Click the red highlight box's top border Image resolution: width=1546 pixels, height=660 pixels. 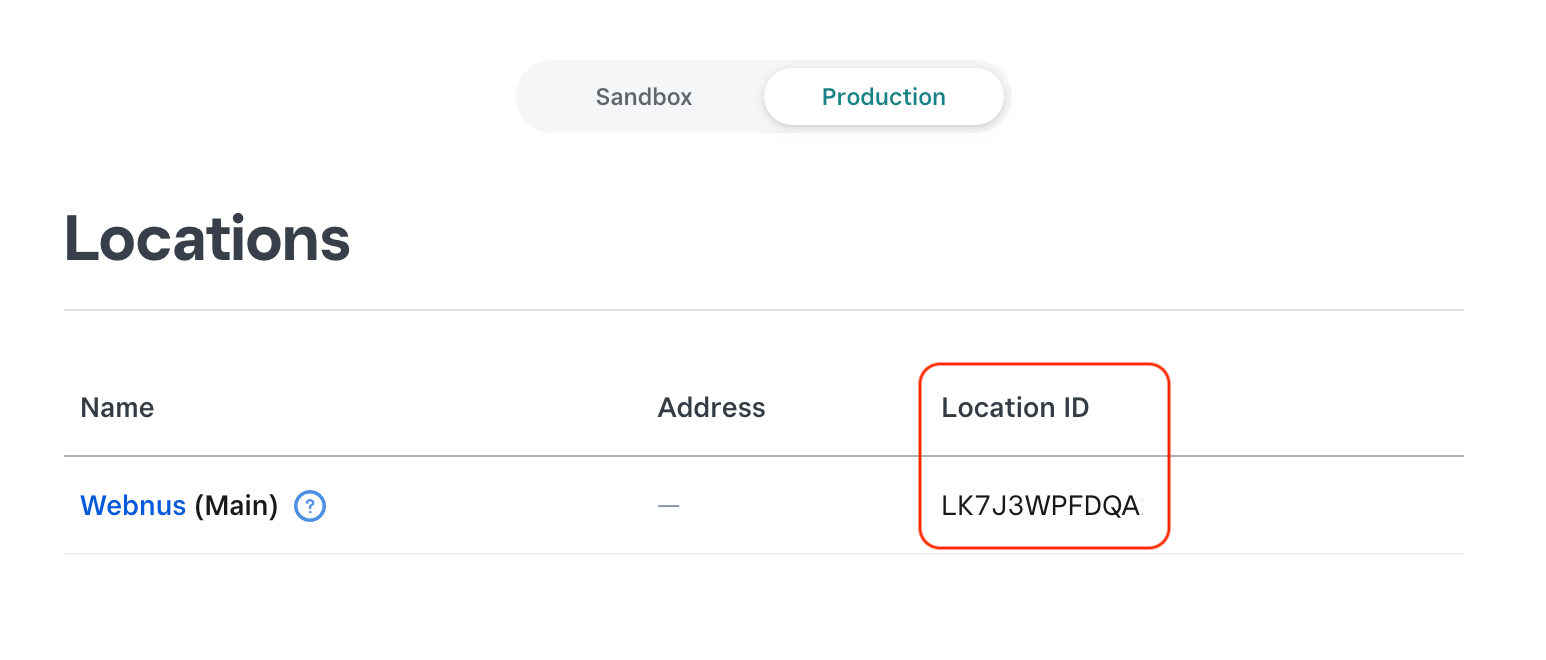pyautogui.click(x=1044, y=364)
